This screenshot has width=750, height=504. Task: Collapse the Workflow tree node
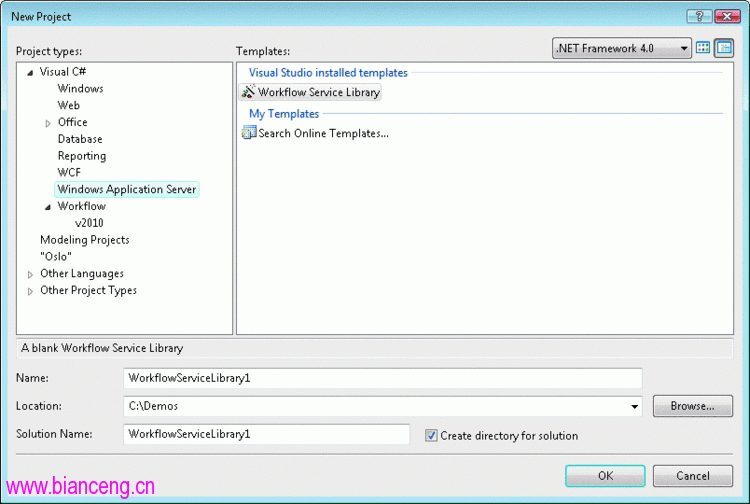(48, 207)
